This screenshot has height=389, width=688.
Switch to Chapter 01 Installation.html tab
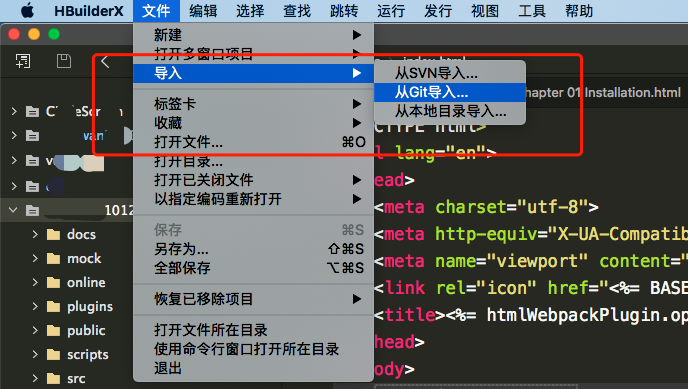click(x=603, y=93)
